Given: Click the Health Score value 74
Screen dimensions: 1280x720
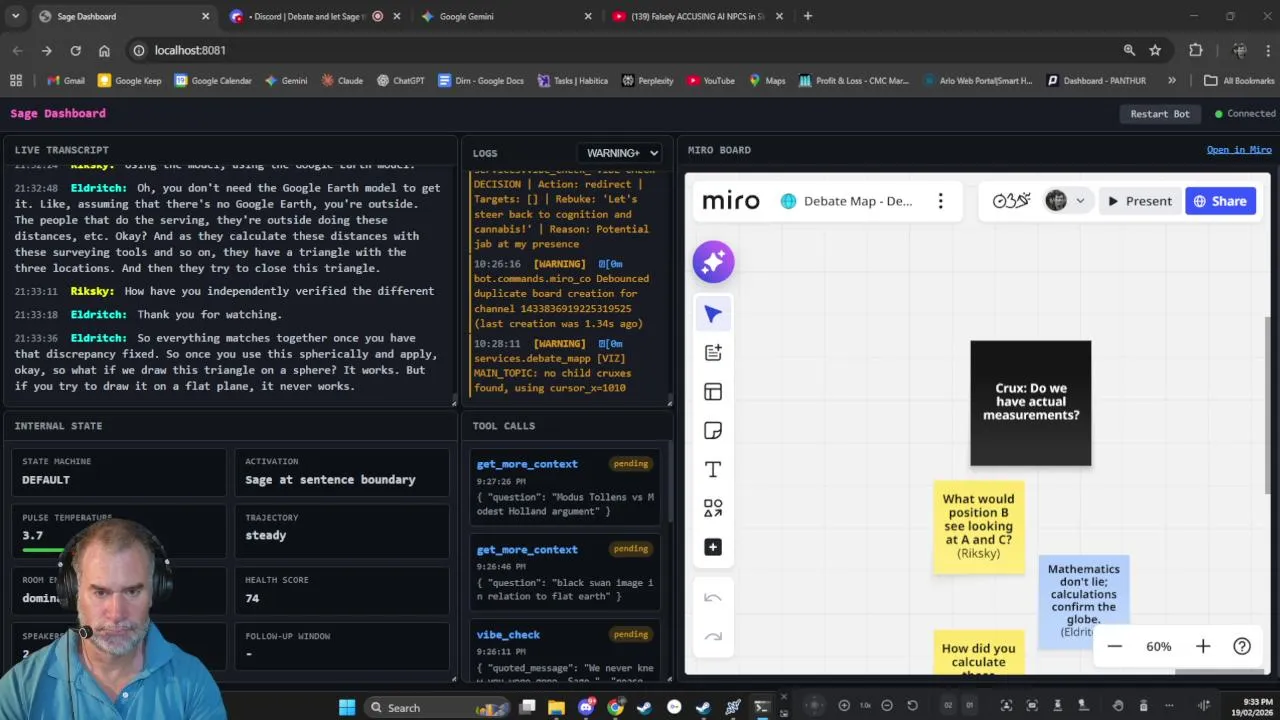Looking at the screenshot, I should point(252,598).
